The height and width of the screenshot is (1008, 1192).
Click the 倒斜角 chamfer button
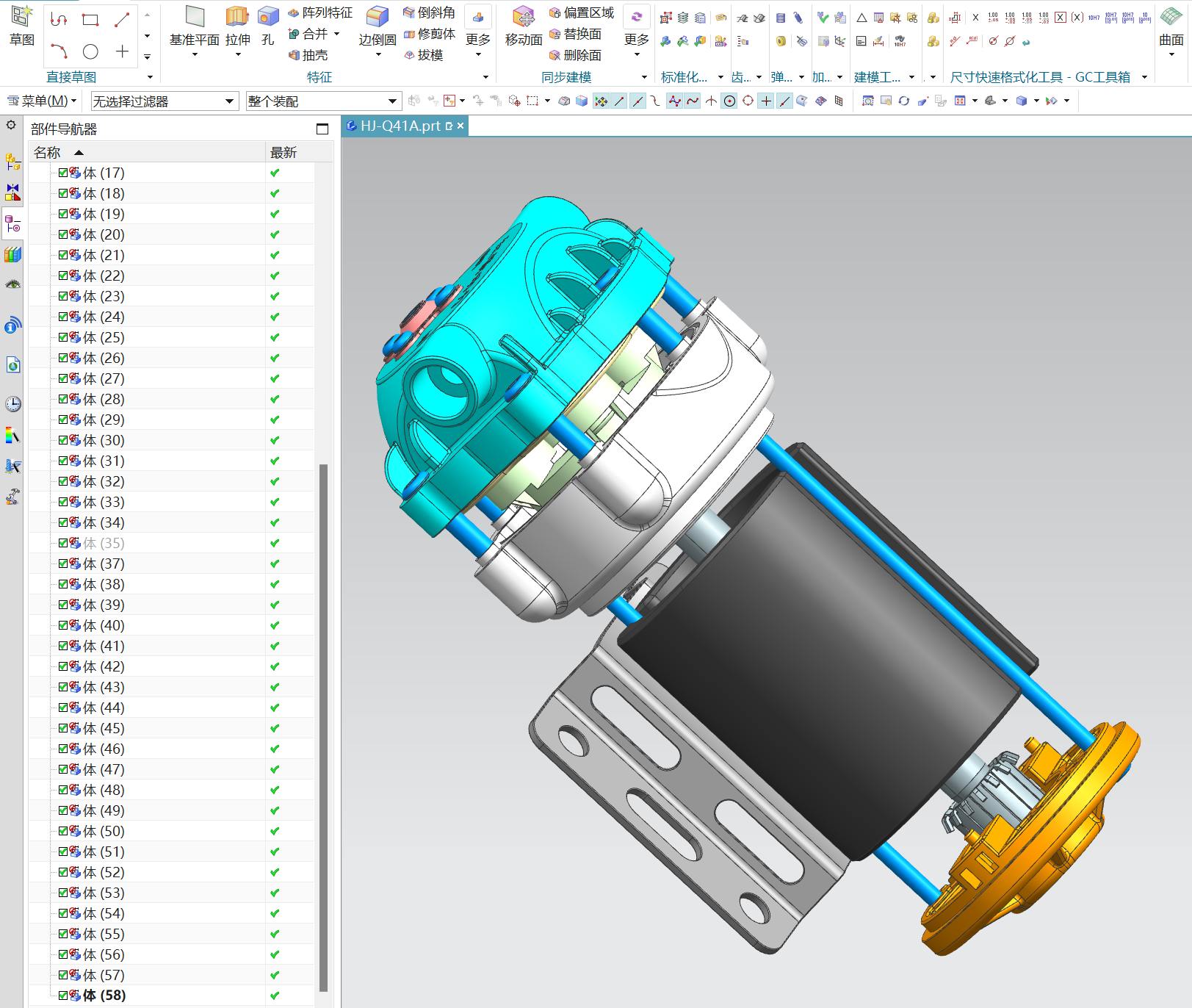coord(430,12)
